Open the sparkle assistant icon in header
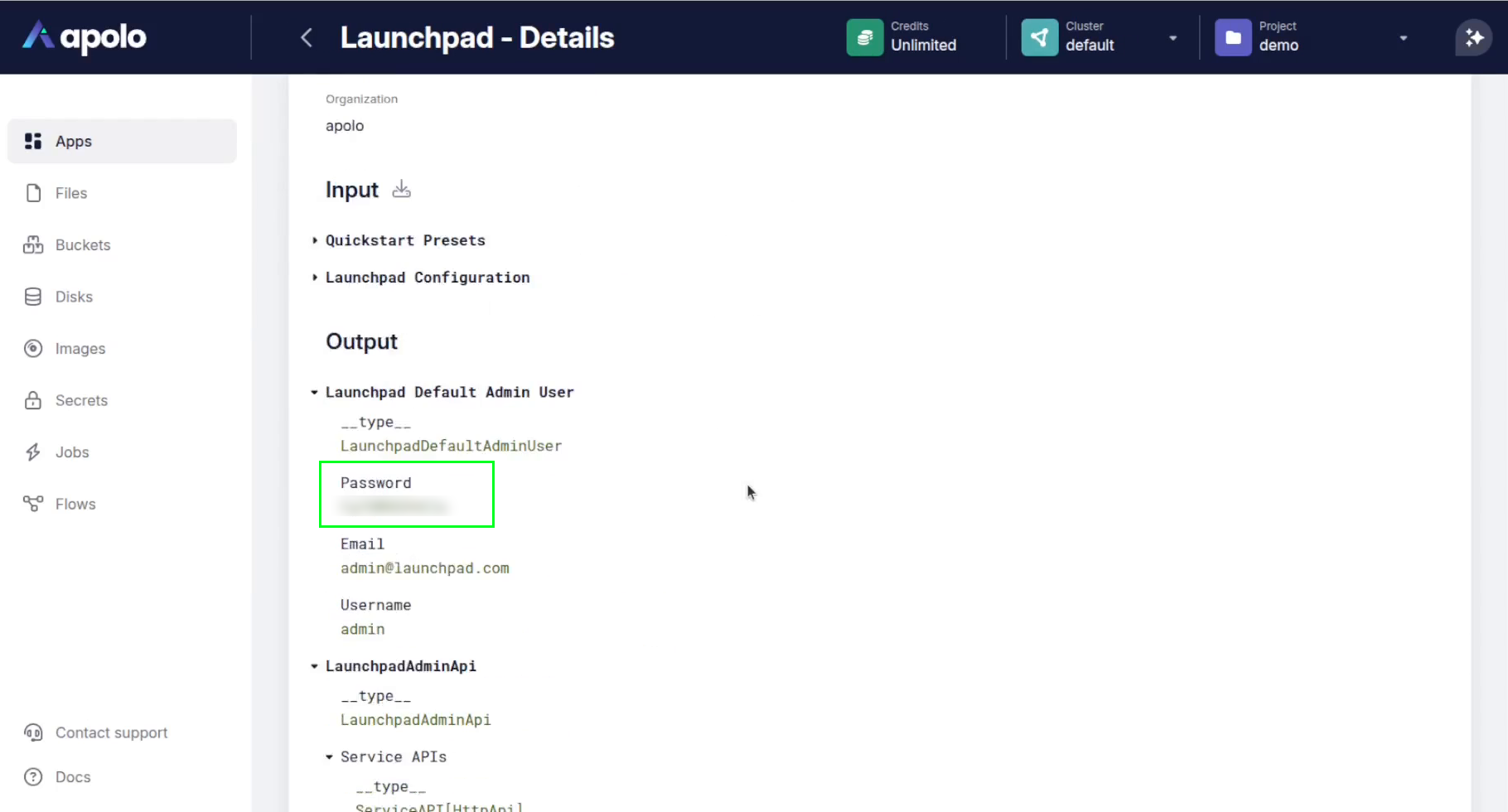This screenshot has width=1508, height=812. pyautogui.click(x=1473, y=37)
